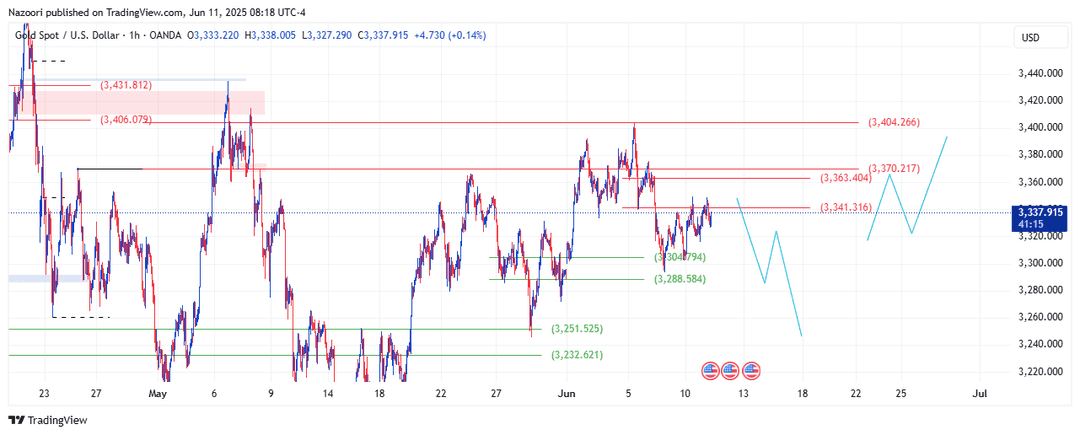Viewport: 1080px width, 435px height.
Task: Click the leftmost US flag economic event icon
Action: (710, 371)
